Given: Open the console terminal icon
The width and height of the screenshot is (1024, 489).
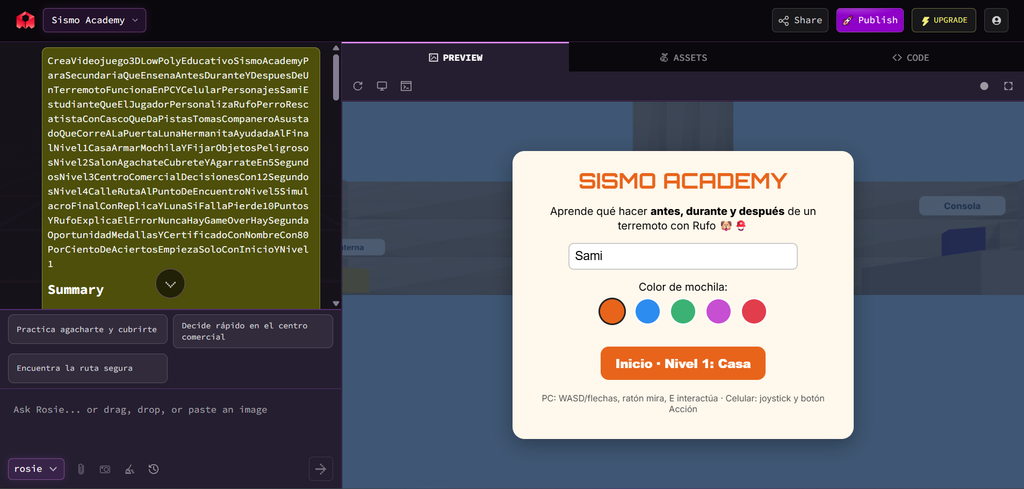Looking at the screenshot, I should coord(406,86).
